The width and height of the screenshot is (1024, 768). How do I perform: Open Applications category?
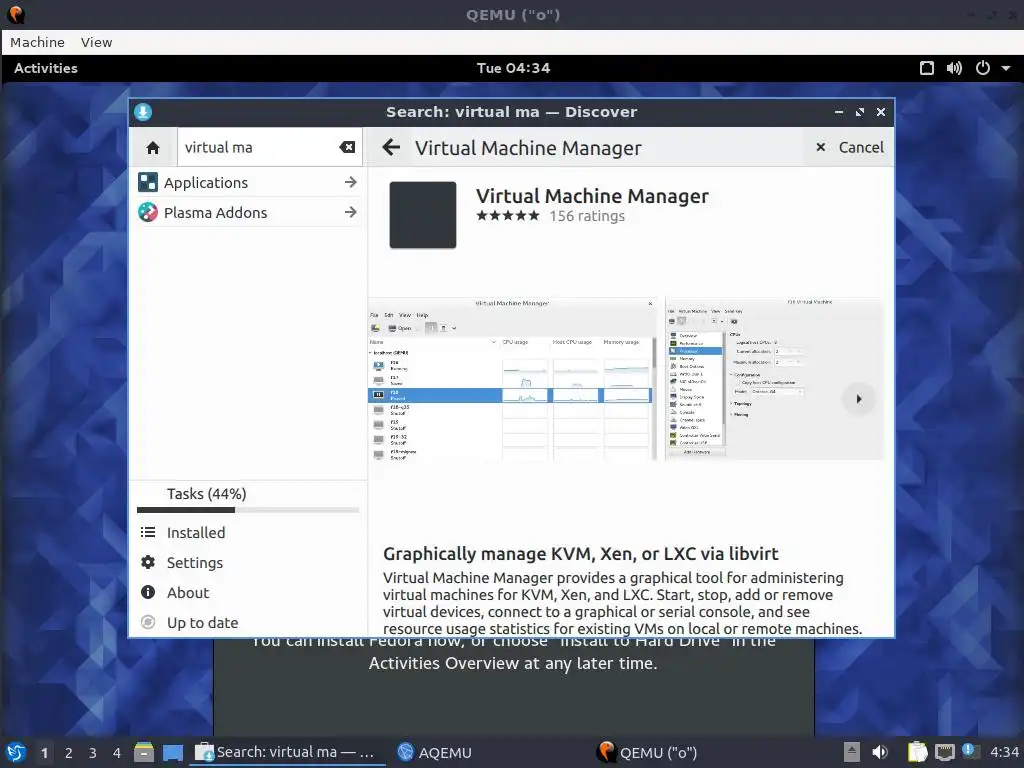(x=248, y=183)
